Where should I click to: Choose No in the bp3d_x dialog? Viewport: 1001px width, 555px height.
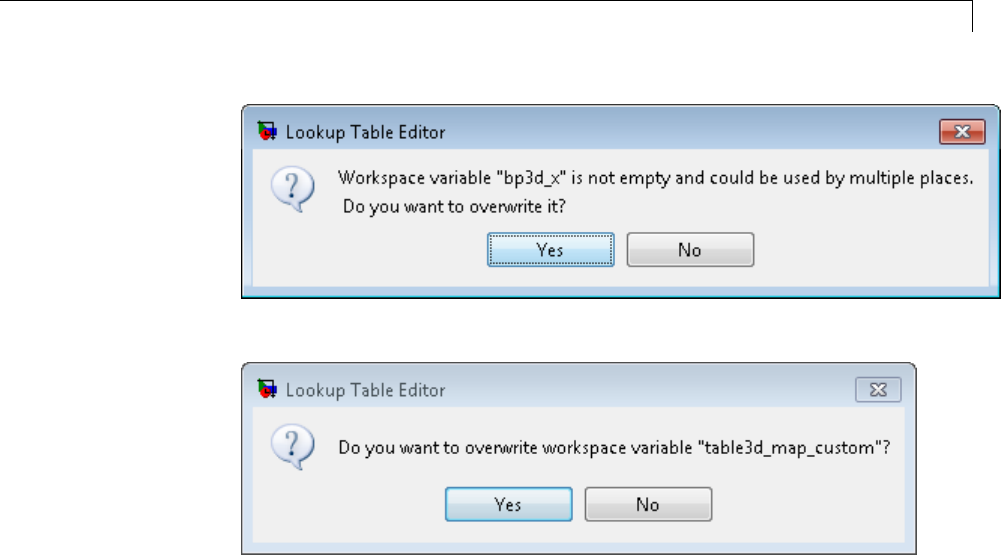(x=690, y=250)
